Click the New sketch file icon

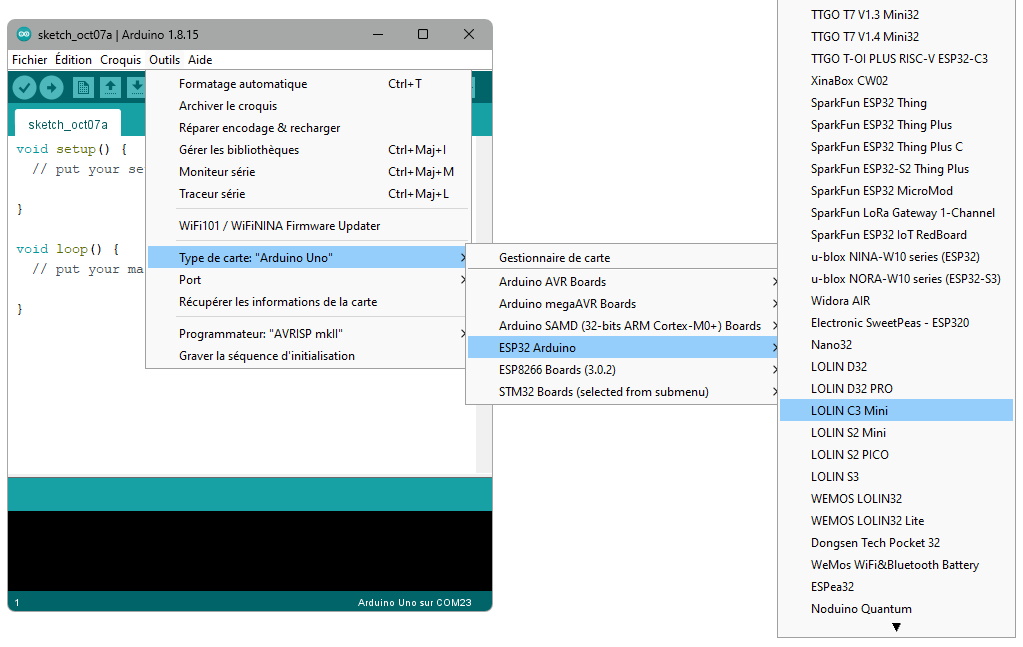83,88
